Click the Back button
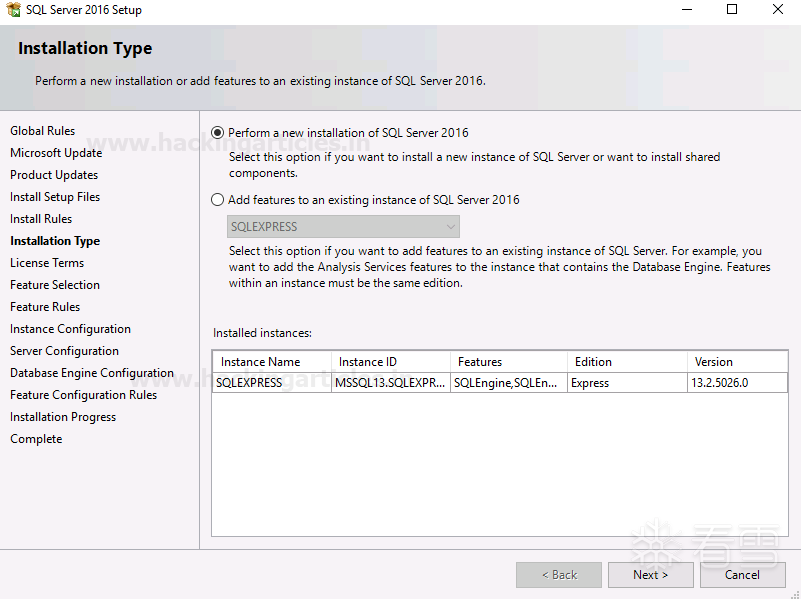Image resolution: width=801 pixels, height=599 pixels. [559, 575]
